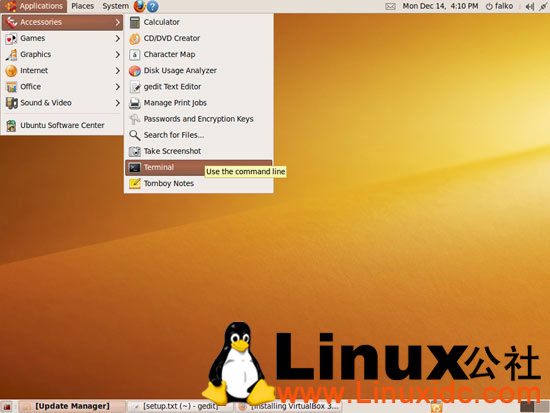Click the Show Desktop icon in bottom panel
Screen dimensions: 550x413
point(7,407)
